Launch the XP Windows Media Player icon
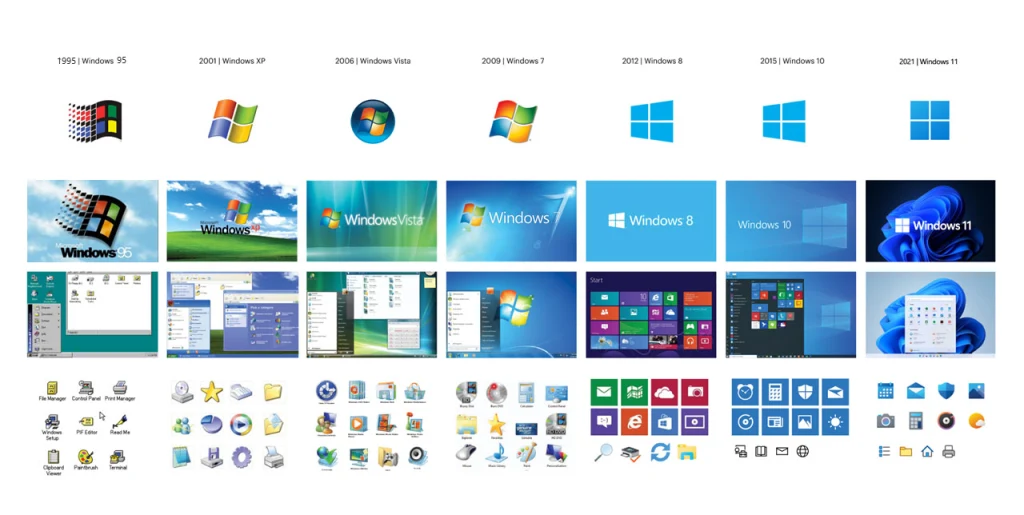The height and width of the screenshot is (515, 1024). point(241,425)
